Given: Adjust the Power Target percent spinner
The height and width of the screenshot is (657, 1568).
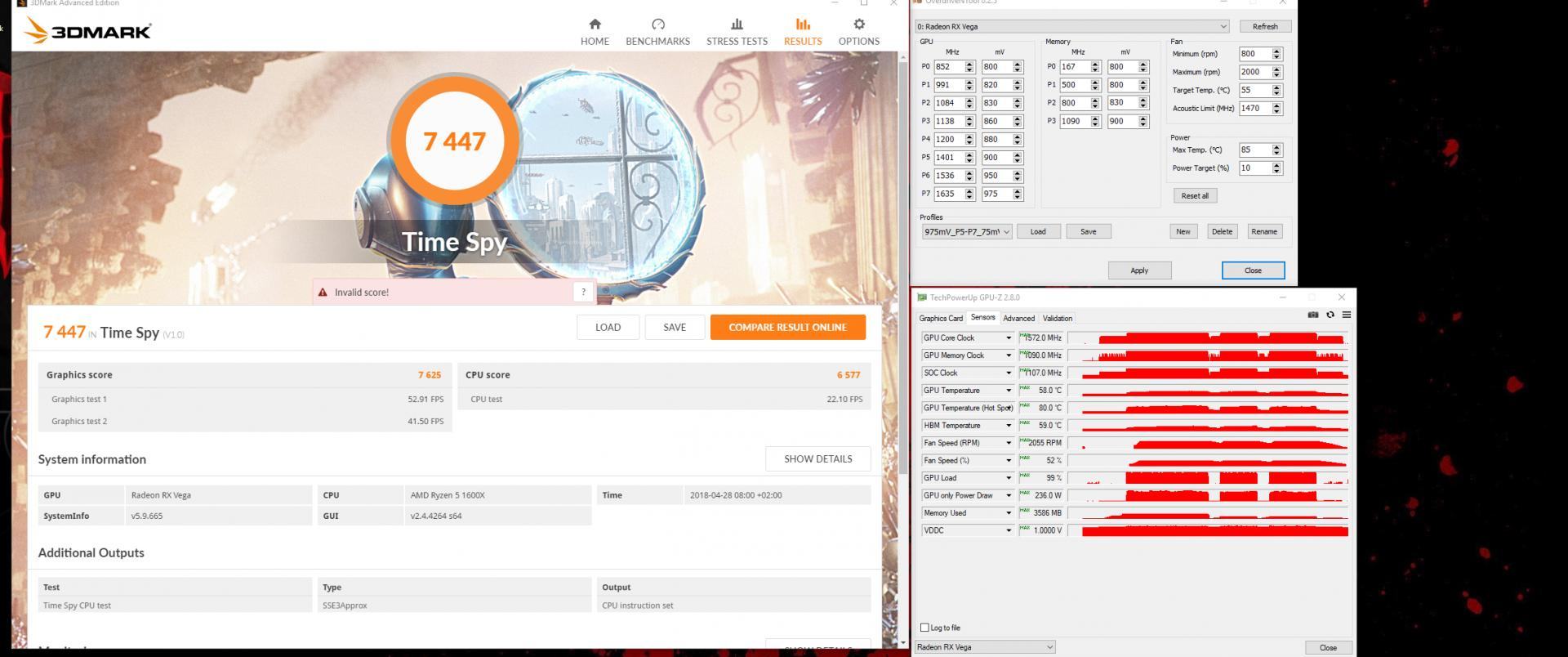Looking at the screenshot, I should [x=1276, y=168].
